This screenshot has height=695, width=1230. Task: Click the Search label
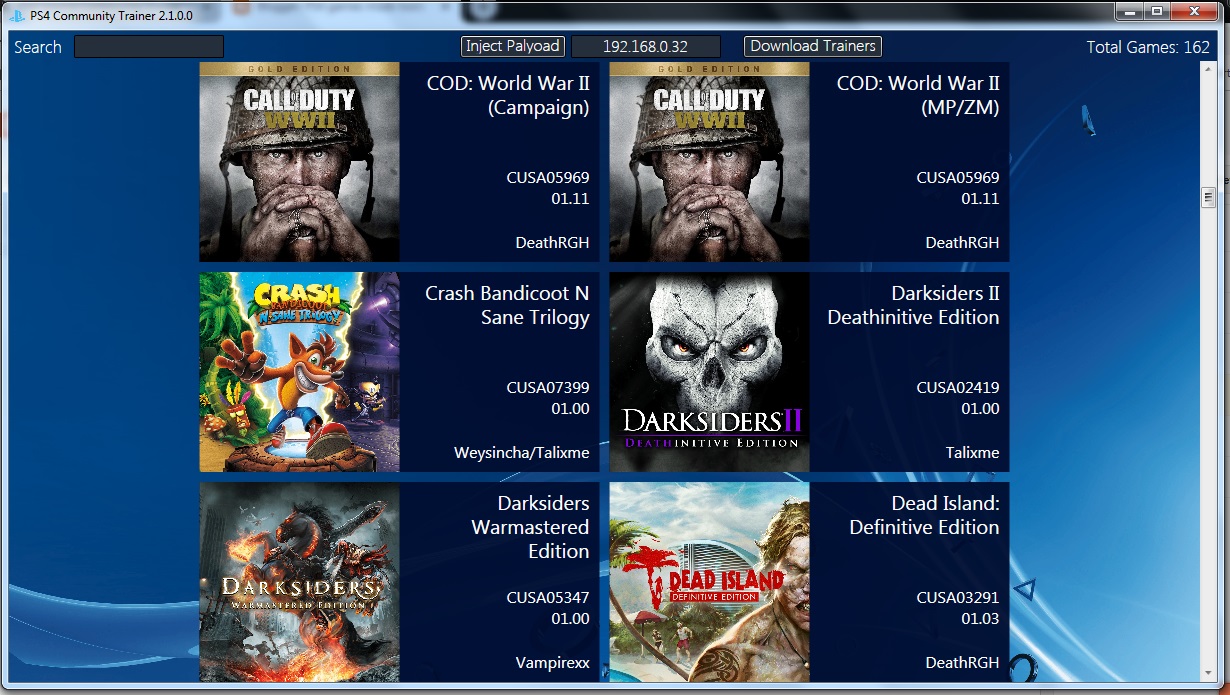[x=38, y=47]
